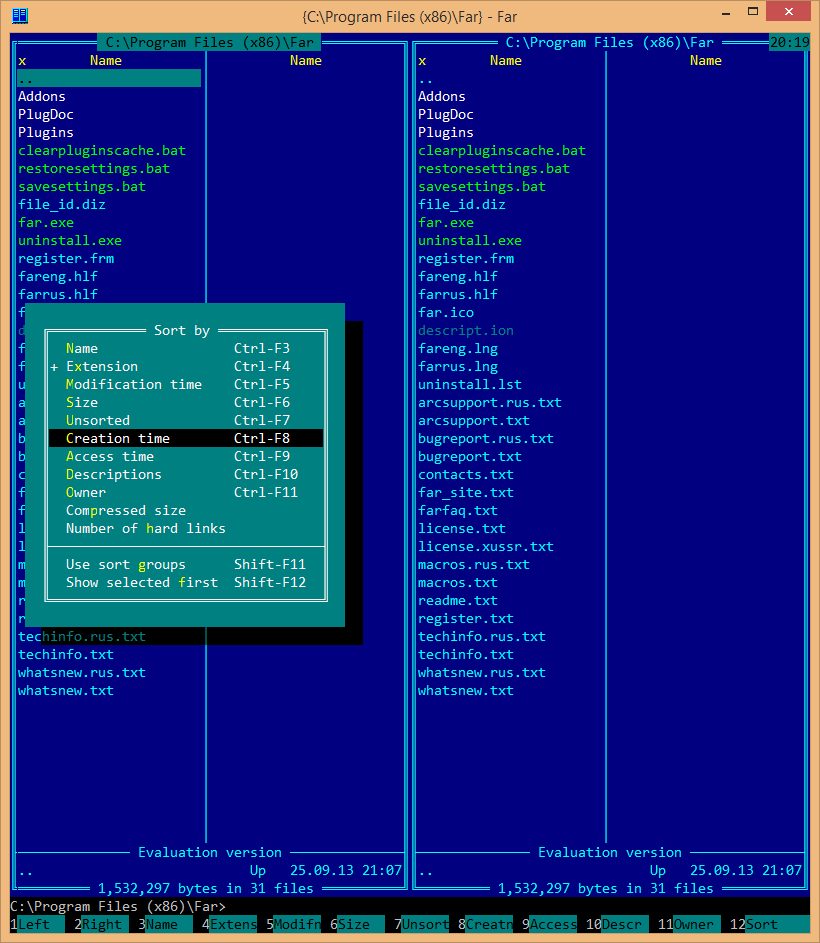Click 9Access key bar button

pyautogui.click(x=549, y=924)
